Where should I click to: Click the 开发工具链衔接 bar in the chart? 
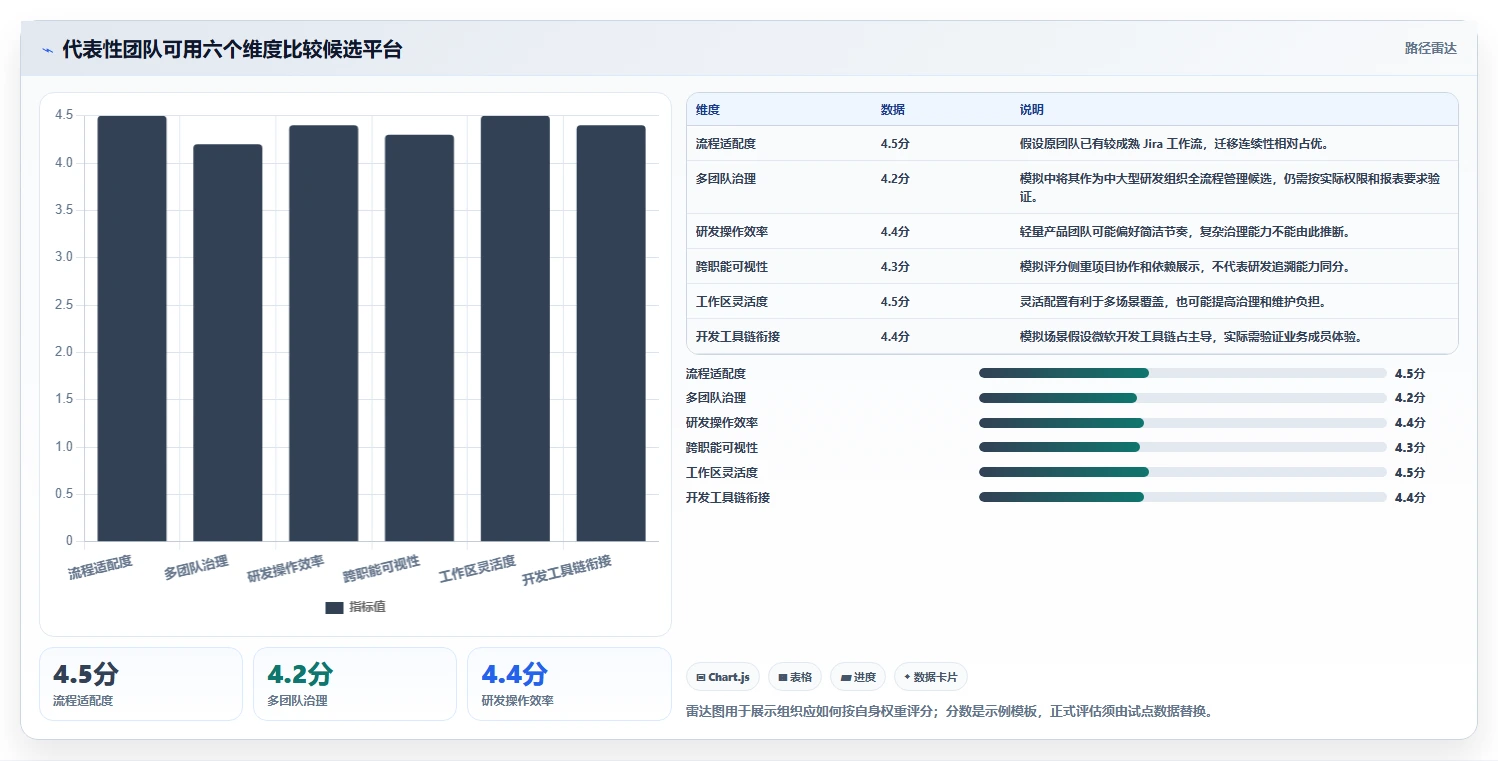point(611,334)
